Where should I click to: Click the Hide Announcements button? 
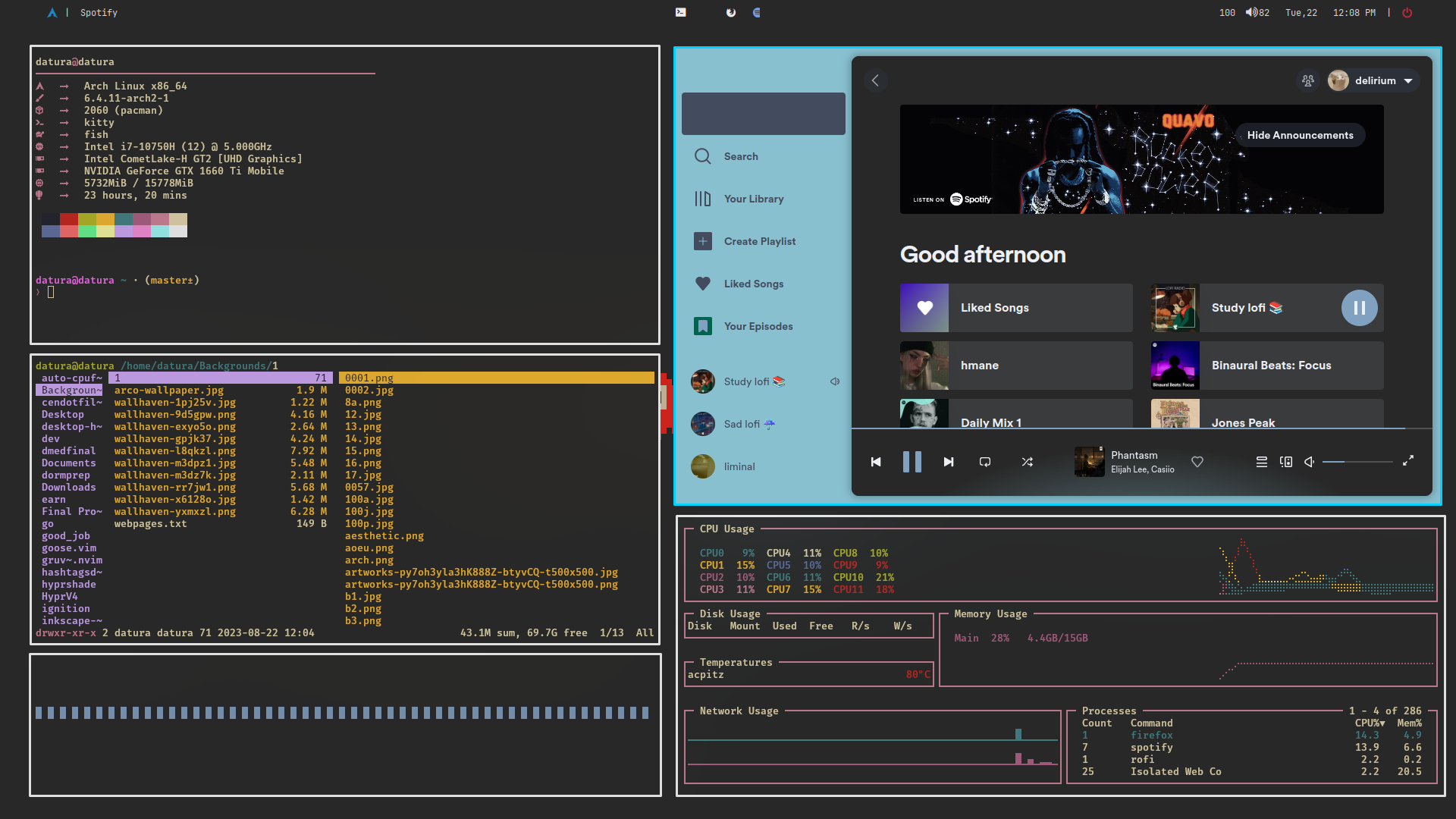[x=1300, y=135]
